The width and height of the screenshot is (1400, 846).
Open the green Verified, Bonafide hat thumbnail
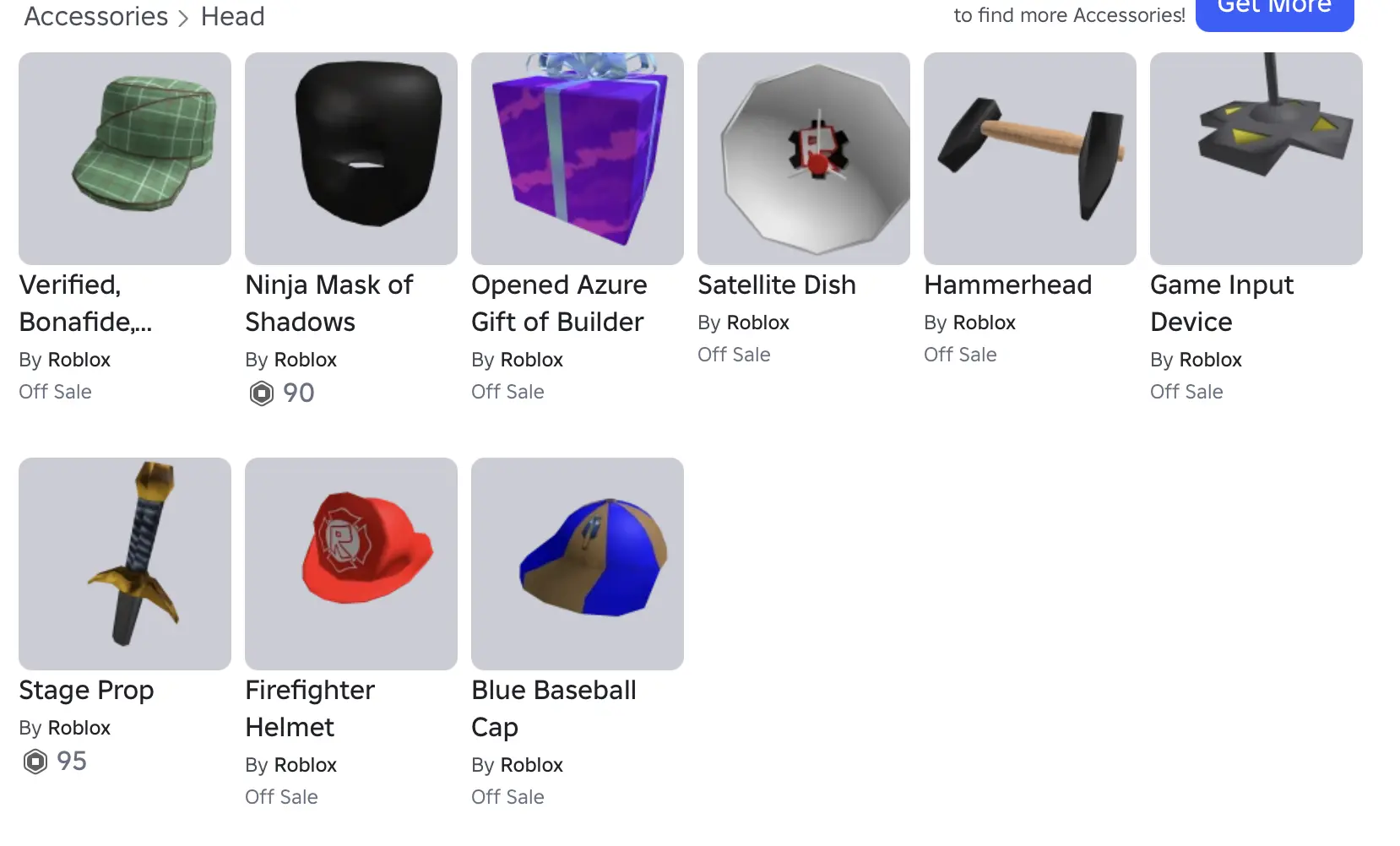[x=125, y=159]
